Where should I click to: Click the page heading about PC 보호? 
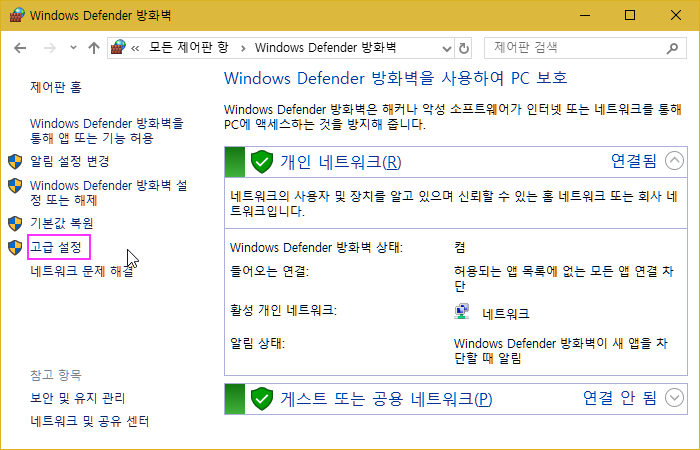click(x=396, y=78)
